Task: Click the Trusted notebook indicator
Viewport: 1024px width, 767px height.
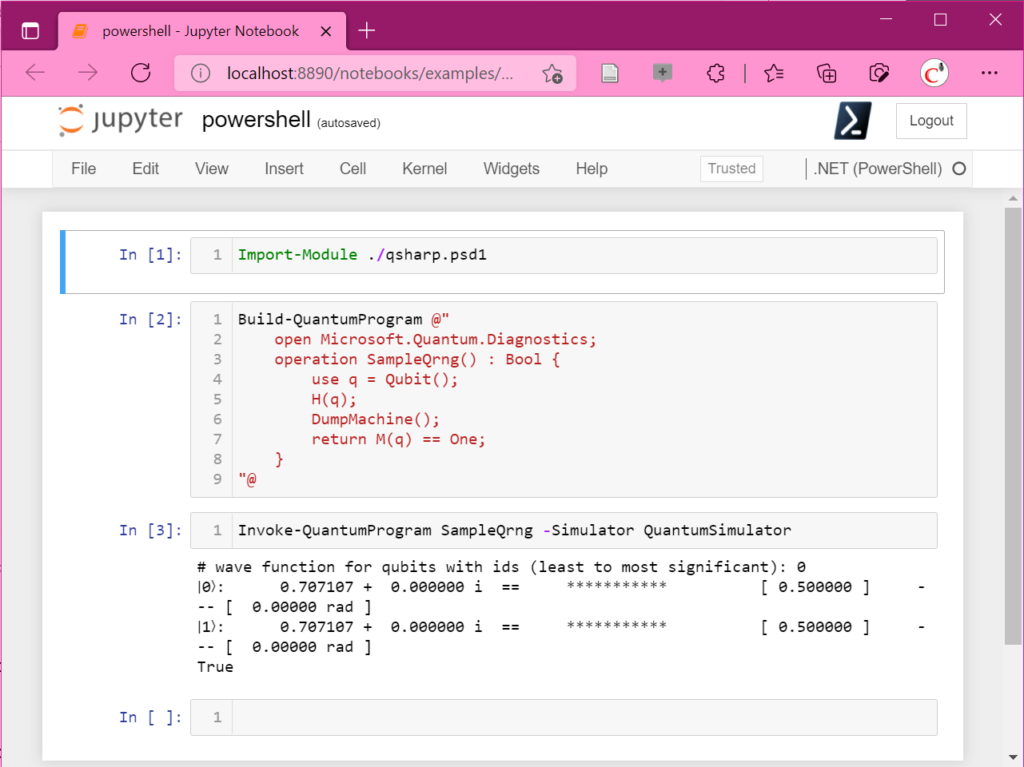Action: click(731, 169)
